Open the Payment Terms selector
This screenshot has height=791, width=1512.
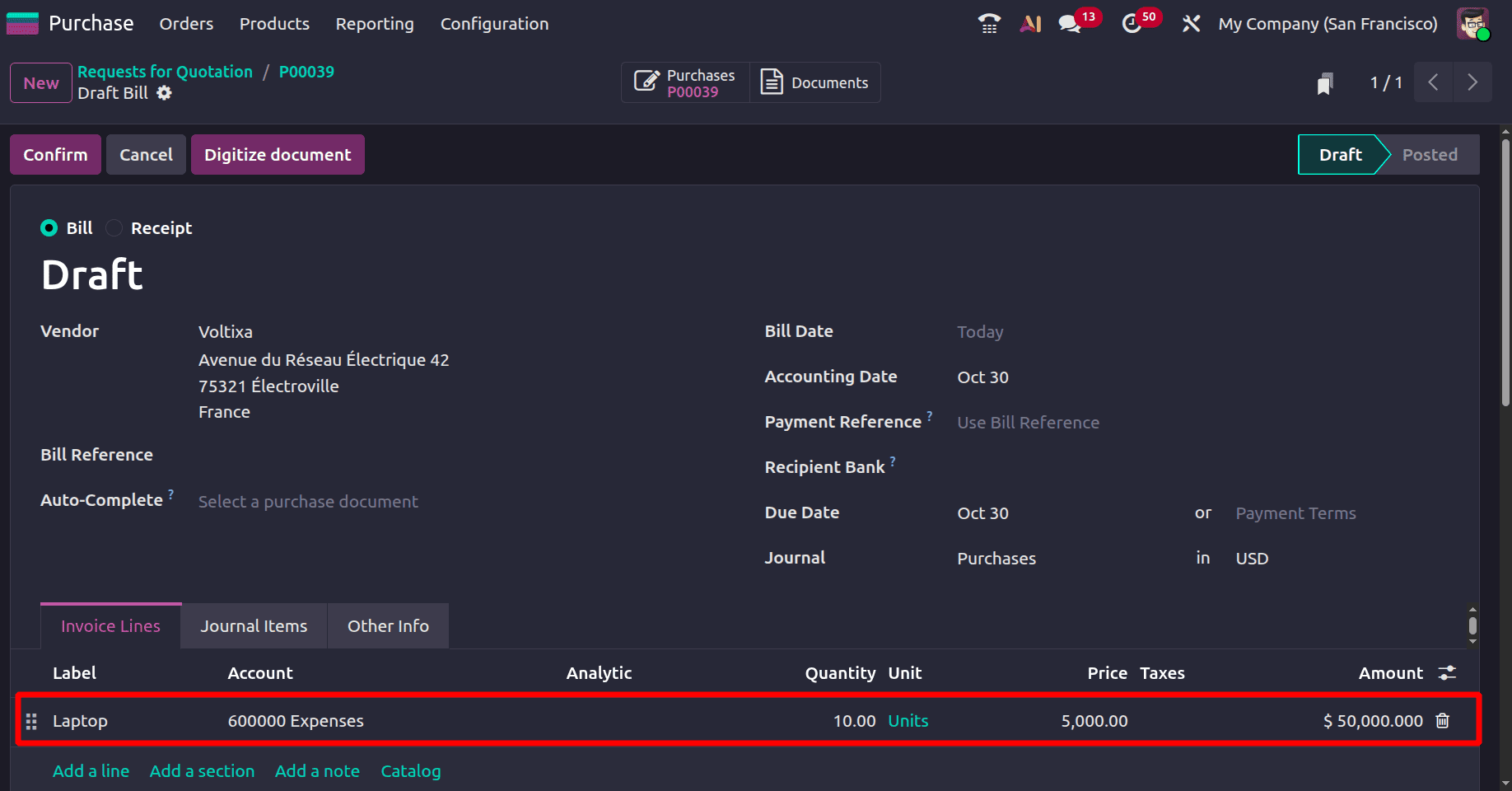click(1295, 513)
